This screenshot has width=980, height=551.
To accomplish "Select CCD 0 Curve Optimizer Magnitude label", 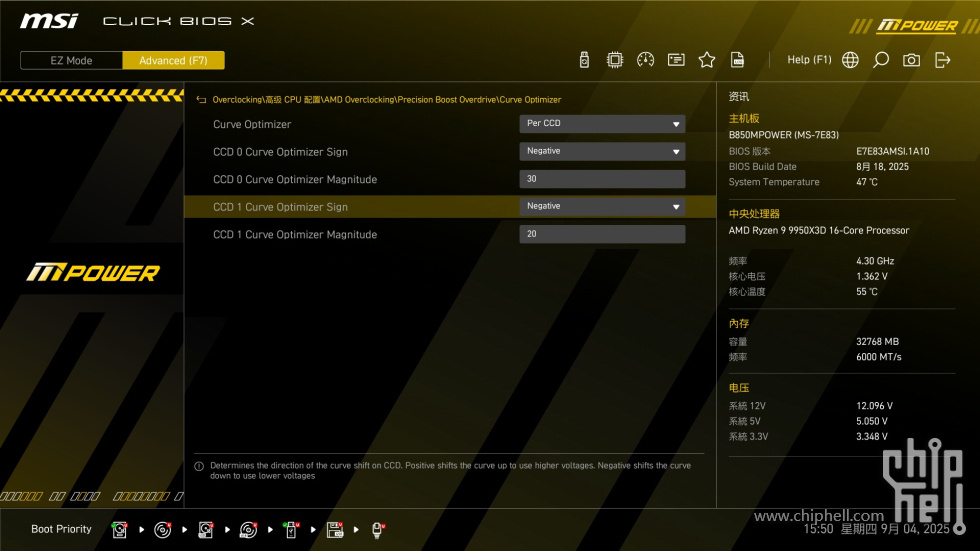I will [295, 179].
